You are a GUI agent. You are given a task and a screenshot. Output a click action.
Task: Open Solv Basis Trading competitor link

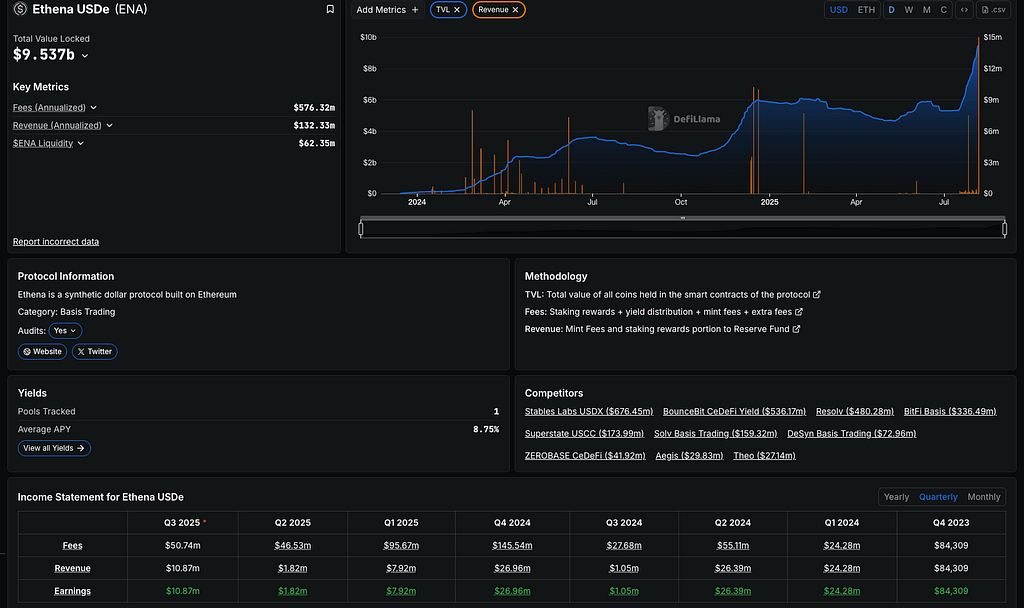coord(716,434)
